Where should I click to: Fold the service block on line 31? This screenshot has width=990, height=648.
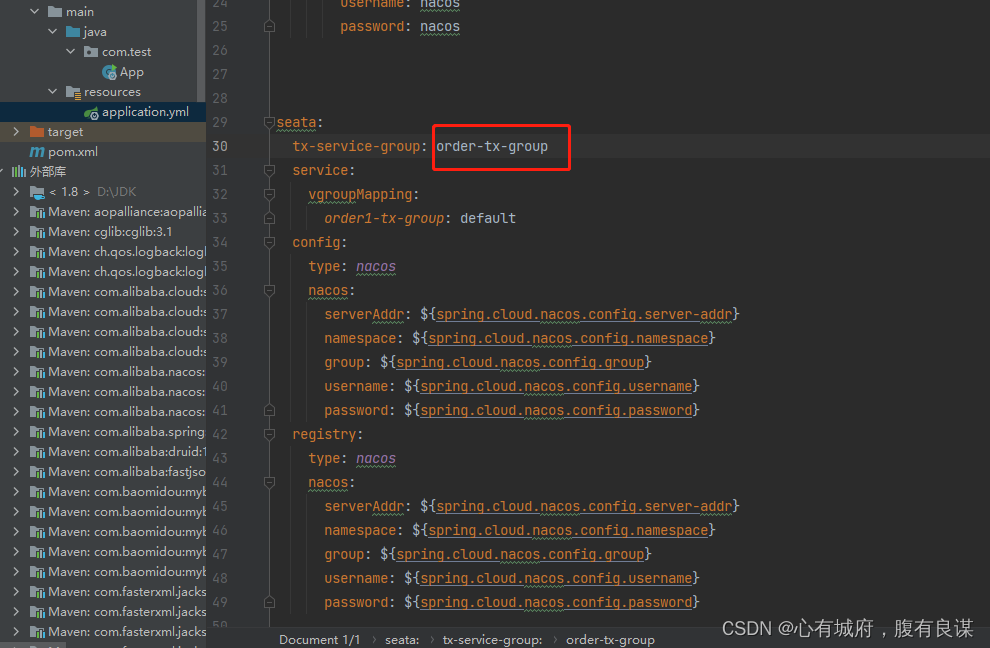click(x=270, y=171)
